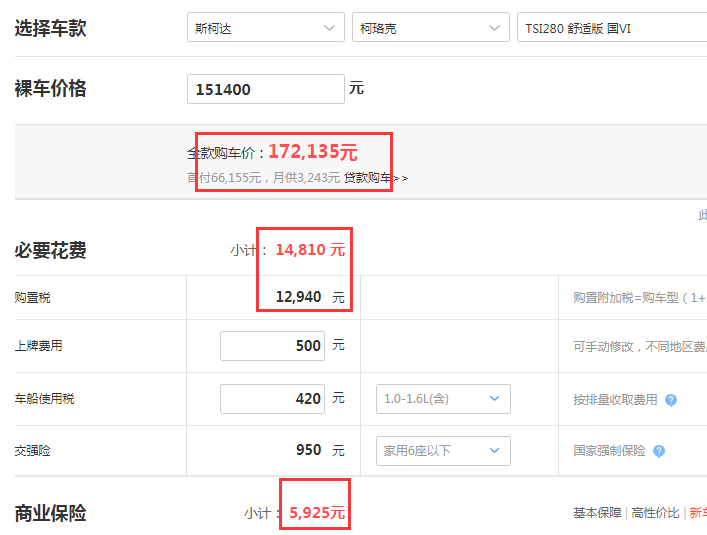Click the 172,135元 full purchase price
Image resolution: width=707 pixels, height=535 pixels.
[313, 152]
